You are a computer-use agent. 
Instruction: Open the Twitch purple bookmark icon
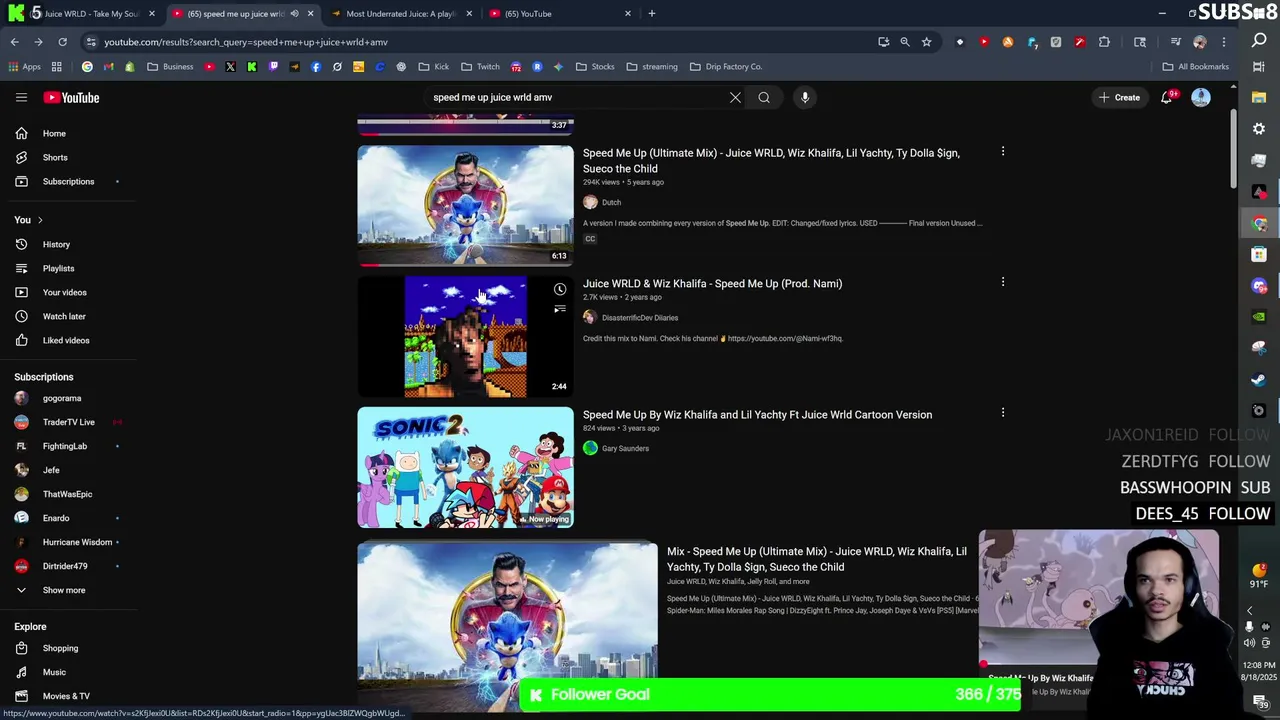273,67
